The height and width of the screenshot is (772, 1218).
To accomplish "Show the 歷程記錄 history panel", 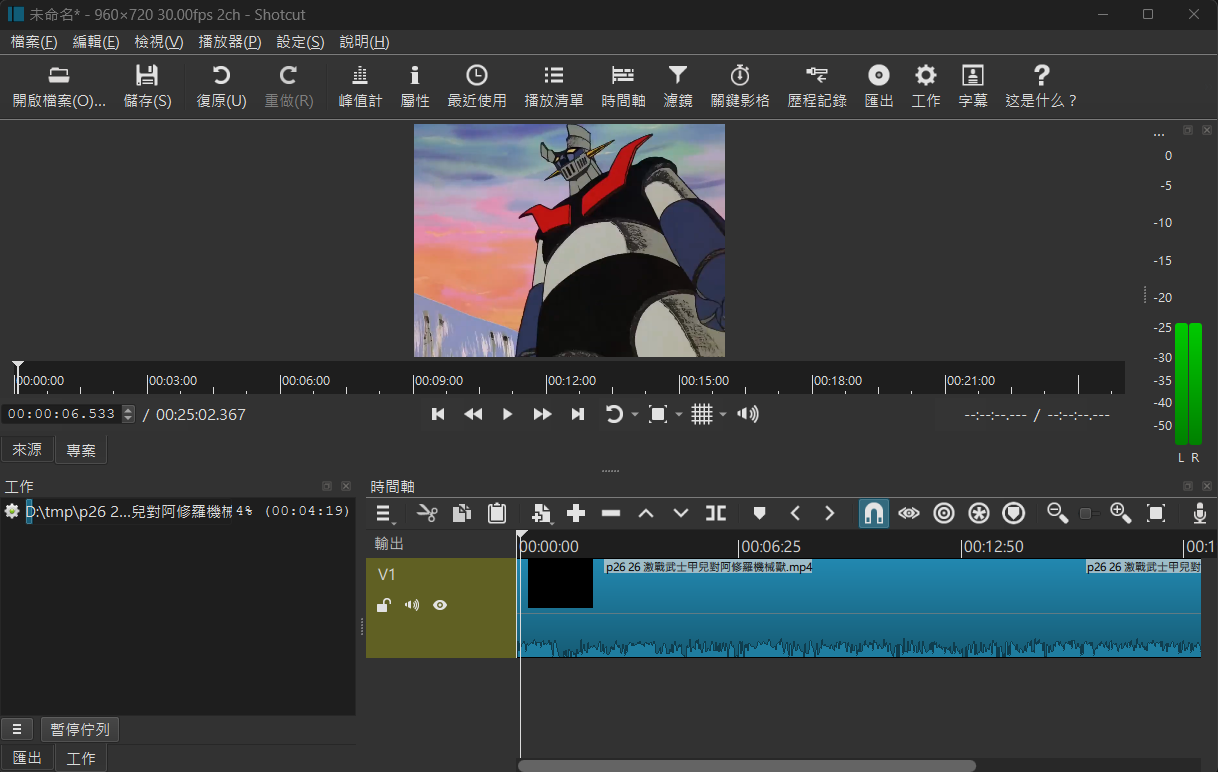I will (817, 87).
